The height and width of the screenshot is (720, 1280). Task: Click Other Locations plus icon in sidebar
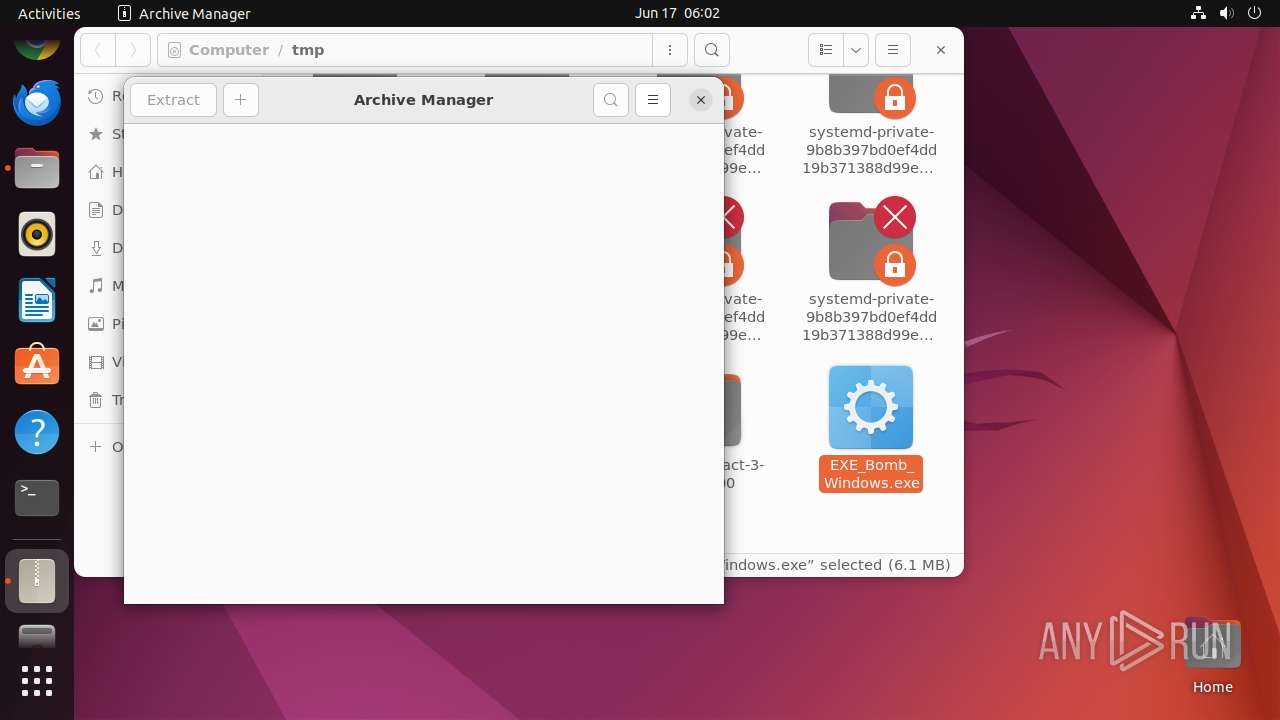click(x=96, y=447)
